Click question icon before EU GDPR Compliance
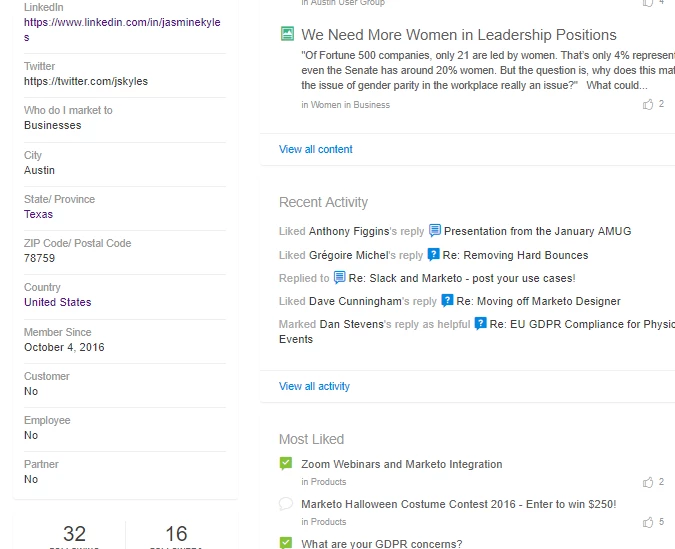Viewport: 675px width, 549px height. tap(480, 323)
